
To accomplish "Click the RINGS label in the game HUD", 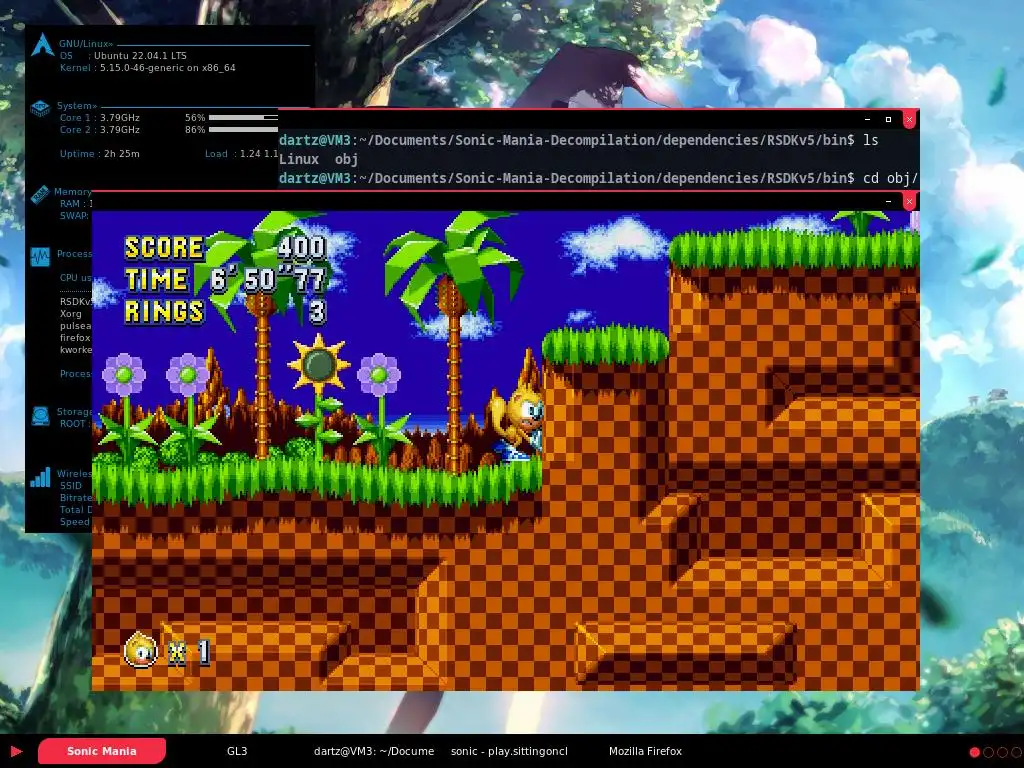I will point(164,312).
